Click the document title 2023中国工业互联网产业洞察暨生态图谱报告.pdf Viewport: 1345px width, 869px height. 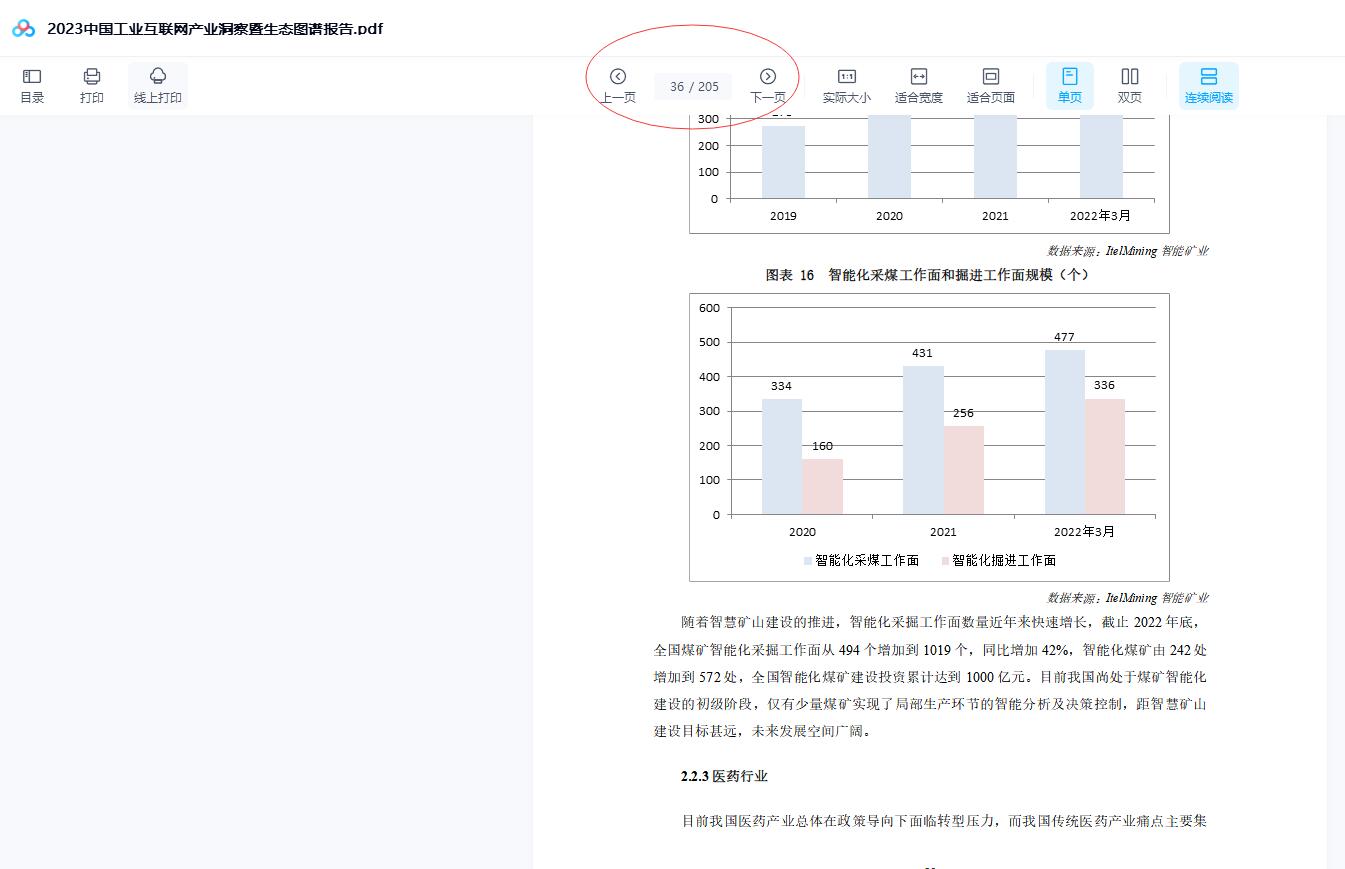coord(215,29)
